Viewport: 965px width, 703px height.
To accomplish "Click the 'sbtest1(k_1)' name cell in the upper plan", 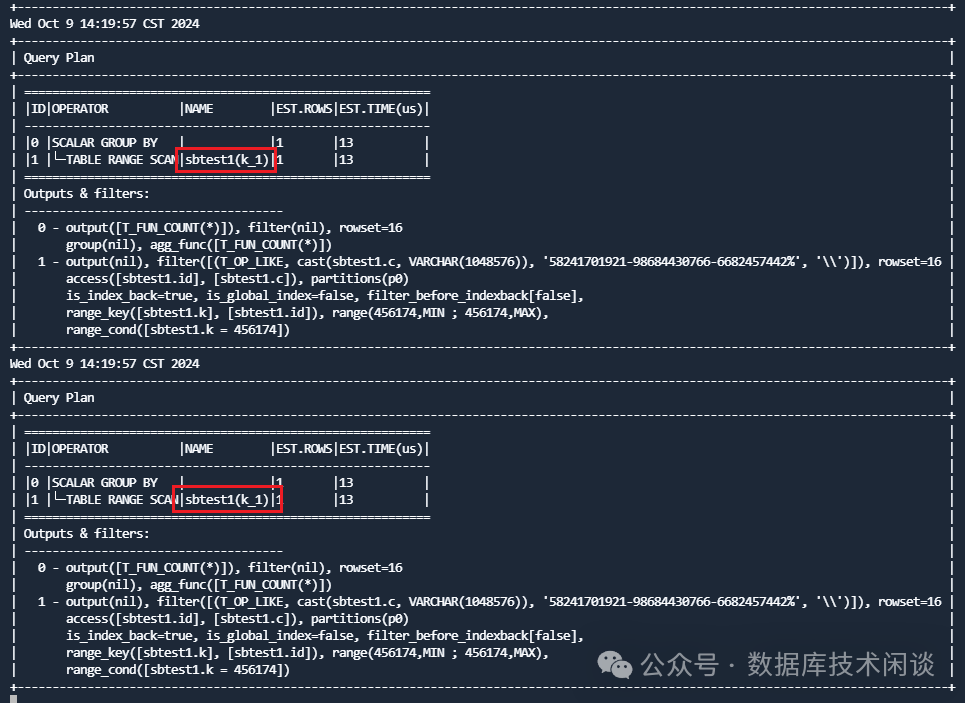I will coord(227,160).
